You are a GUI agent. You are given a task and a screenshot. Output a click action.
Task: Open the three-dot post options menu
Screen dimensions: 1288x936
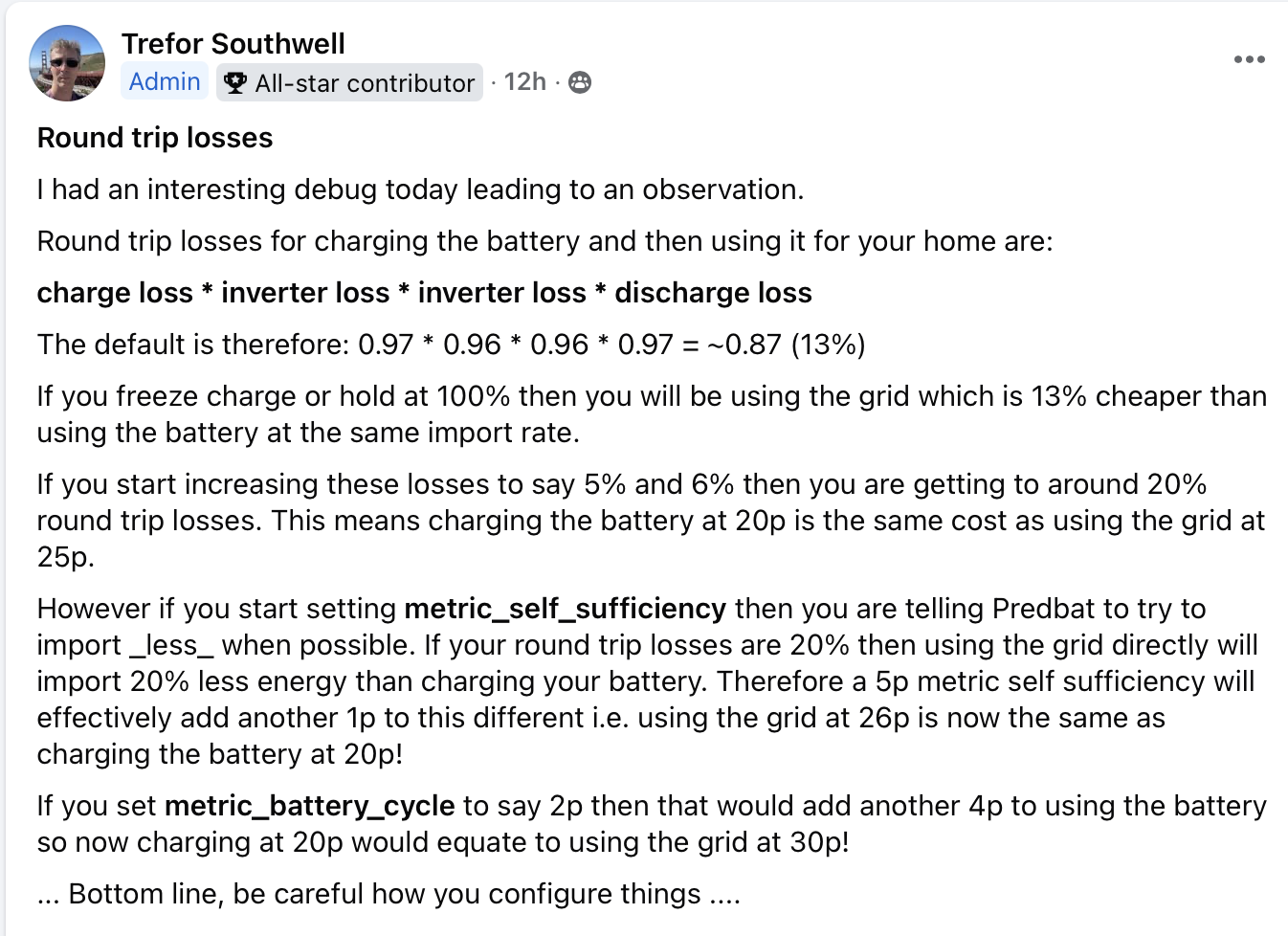coord(1249,59)
